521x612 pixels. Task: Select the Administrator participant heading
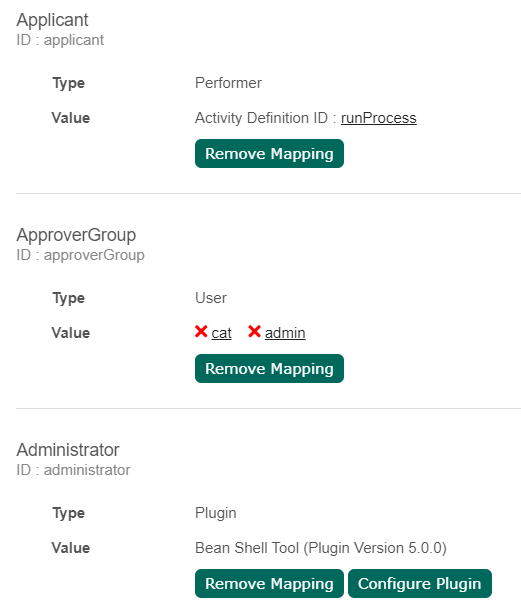point(68,450)
